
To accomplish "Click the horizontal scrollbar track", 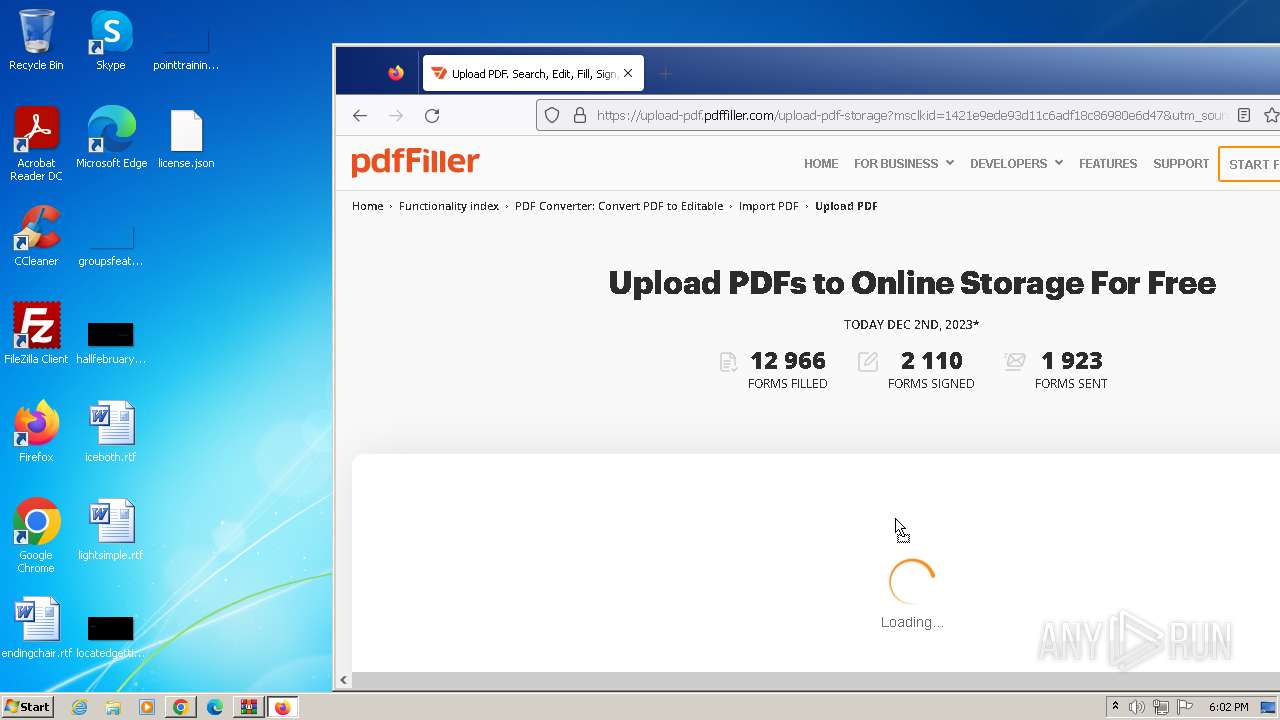I will pos(815,680).
